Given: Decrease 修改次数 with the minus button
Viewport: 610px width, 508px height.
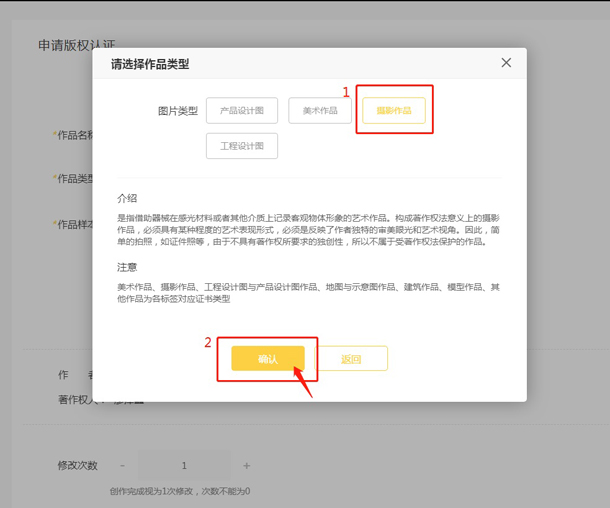Looking at the screenshot, I should click(123, 466).
